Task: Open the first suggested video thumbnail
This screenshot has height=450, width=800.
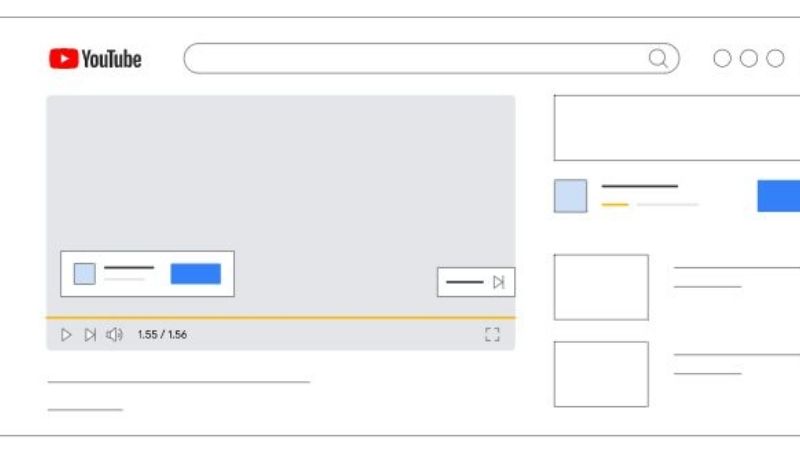Action: 602,287
